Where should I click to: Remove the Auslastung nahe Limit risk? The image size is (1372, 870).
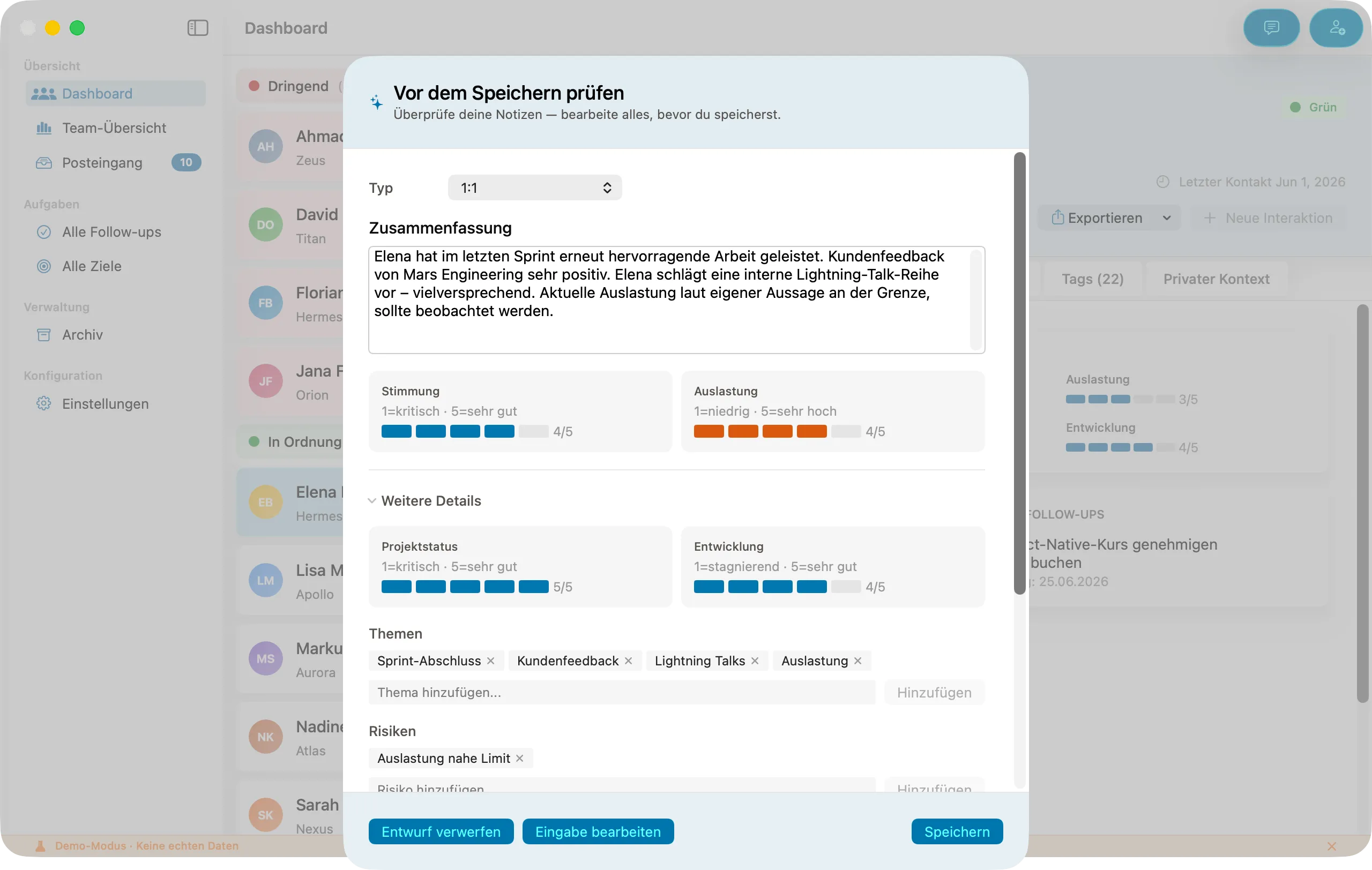click(x=520, y=759)
